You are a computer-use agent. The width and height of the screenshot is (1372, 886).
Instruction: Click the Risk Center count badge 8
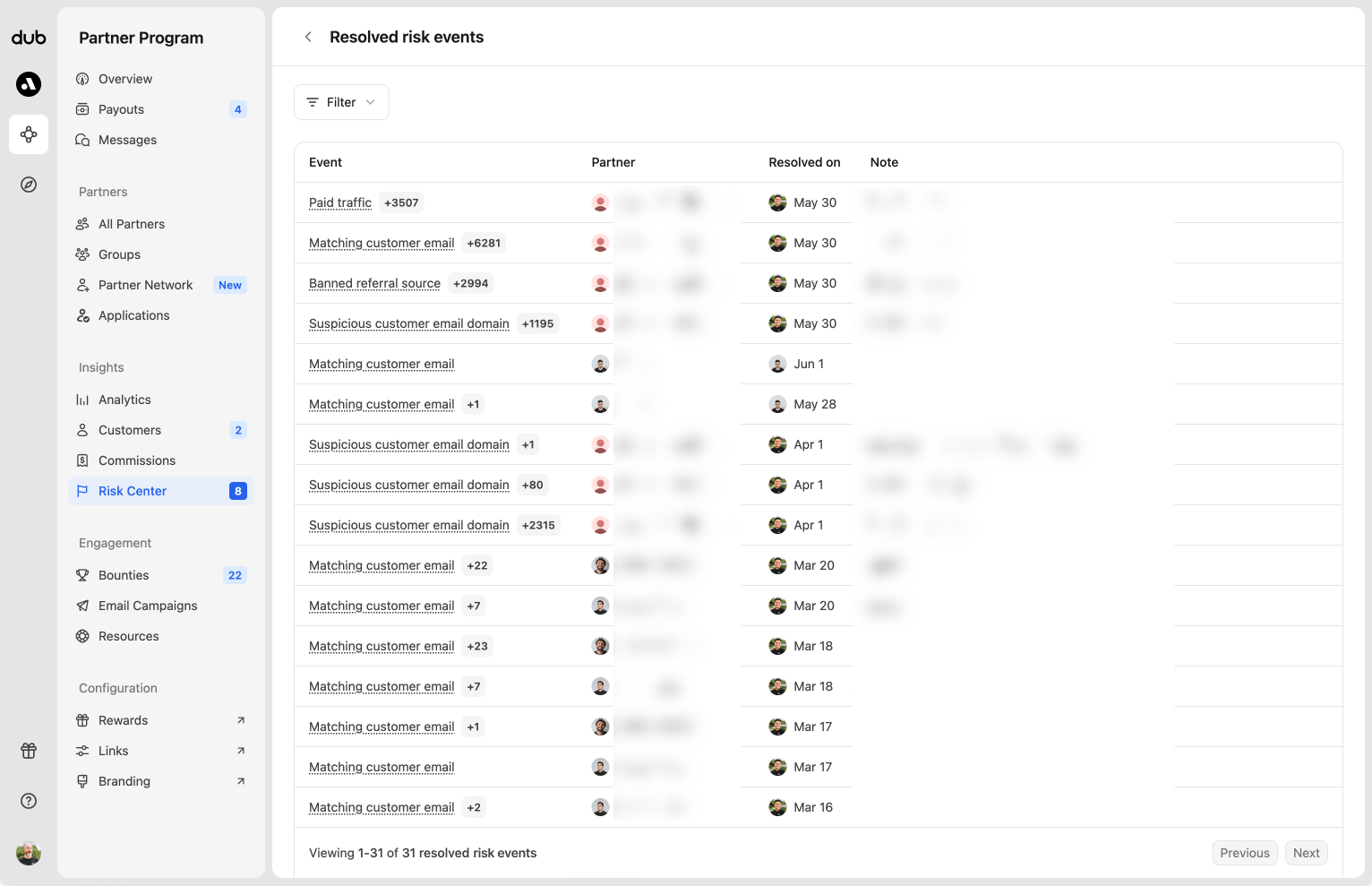pos(238,491)
